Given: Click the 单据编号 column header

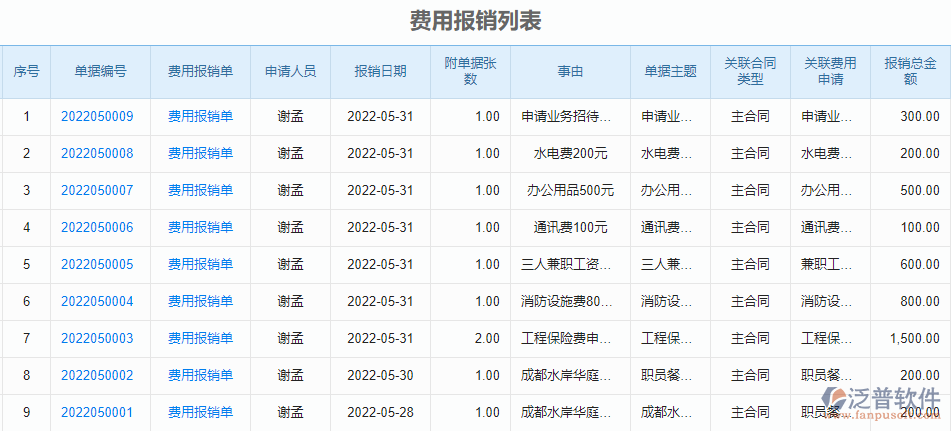Looking at the screenshot, I should [100, 72].
